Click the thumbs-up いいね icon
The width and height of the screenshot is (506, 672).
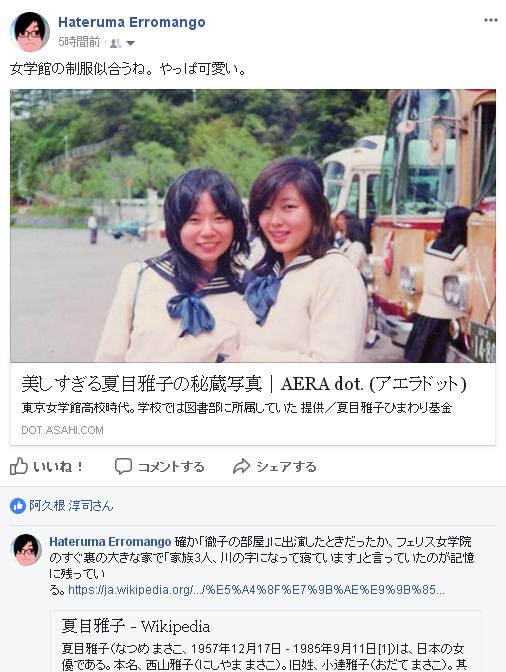coord(18,466)
